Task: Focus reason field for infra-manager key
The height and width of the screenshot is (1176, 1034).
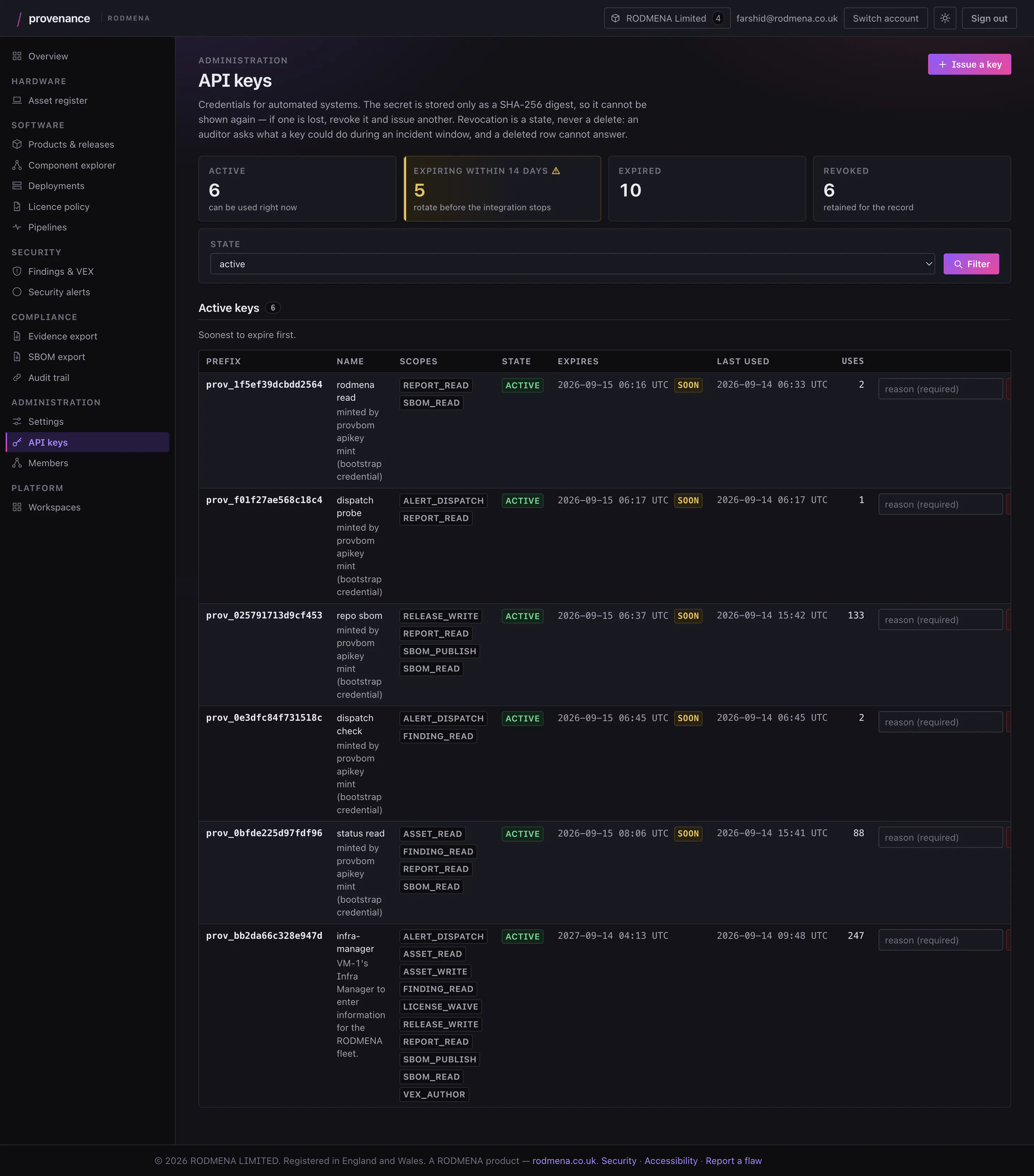Action: pyautogui.click(x=940, y=940)
